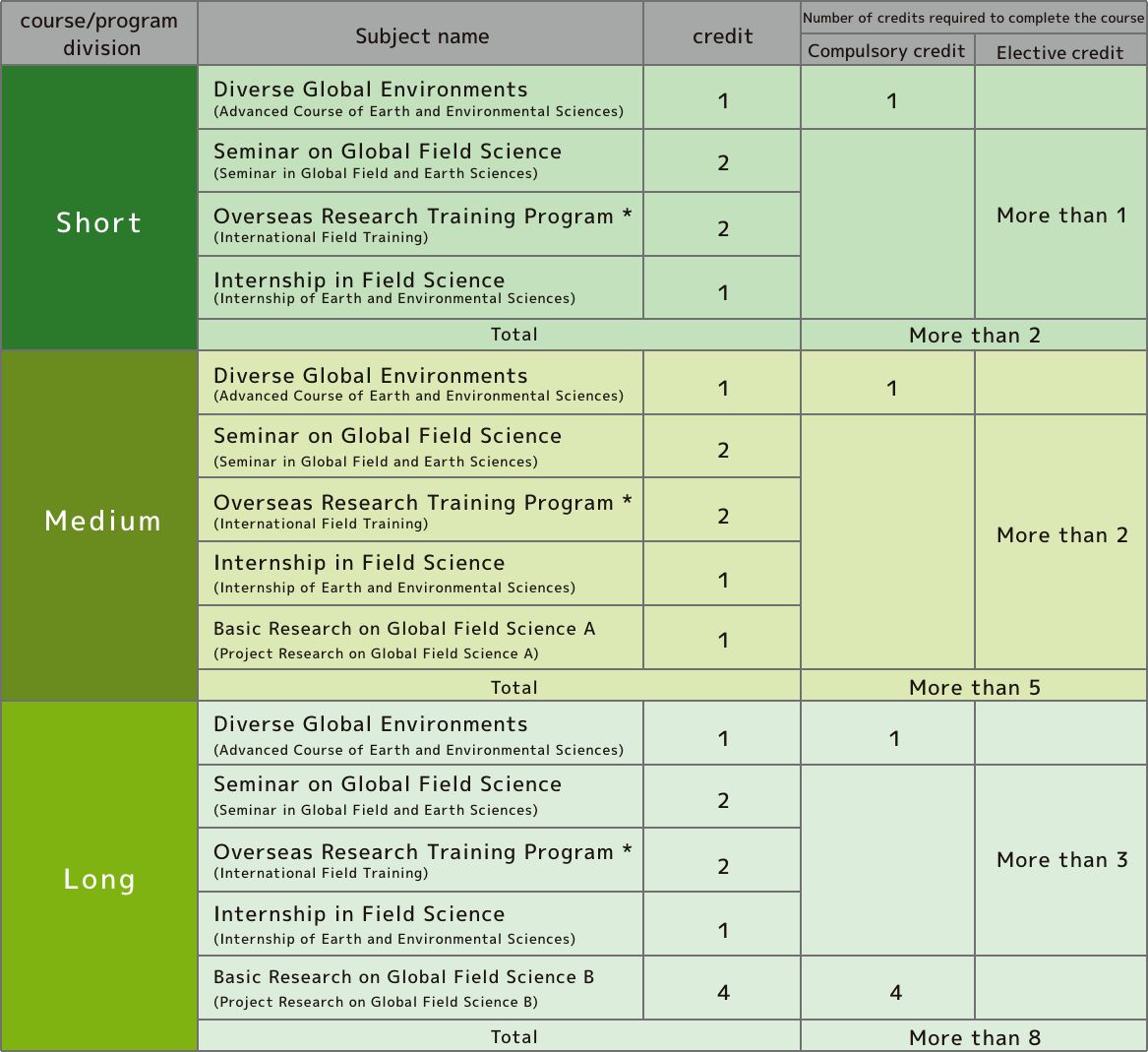Click 'Basic Research on Global Field Science A'
Screen dimensions: 1148x1052
(404, 629)
